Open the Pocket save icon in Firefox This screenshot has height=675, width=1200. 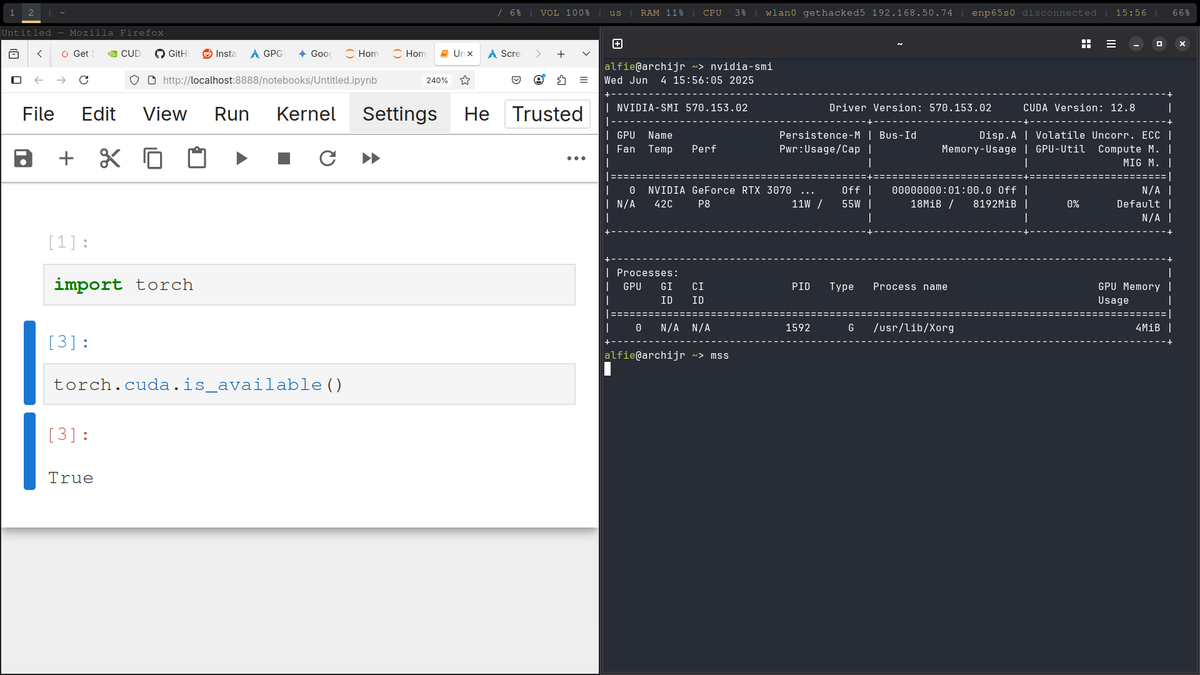point(516,80)
